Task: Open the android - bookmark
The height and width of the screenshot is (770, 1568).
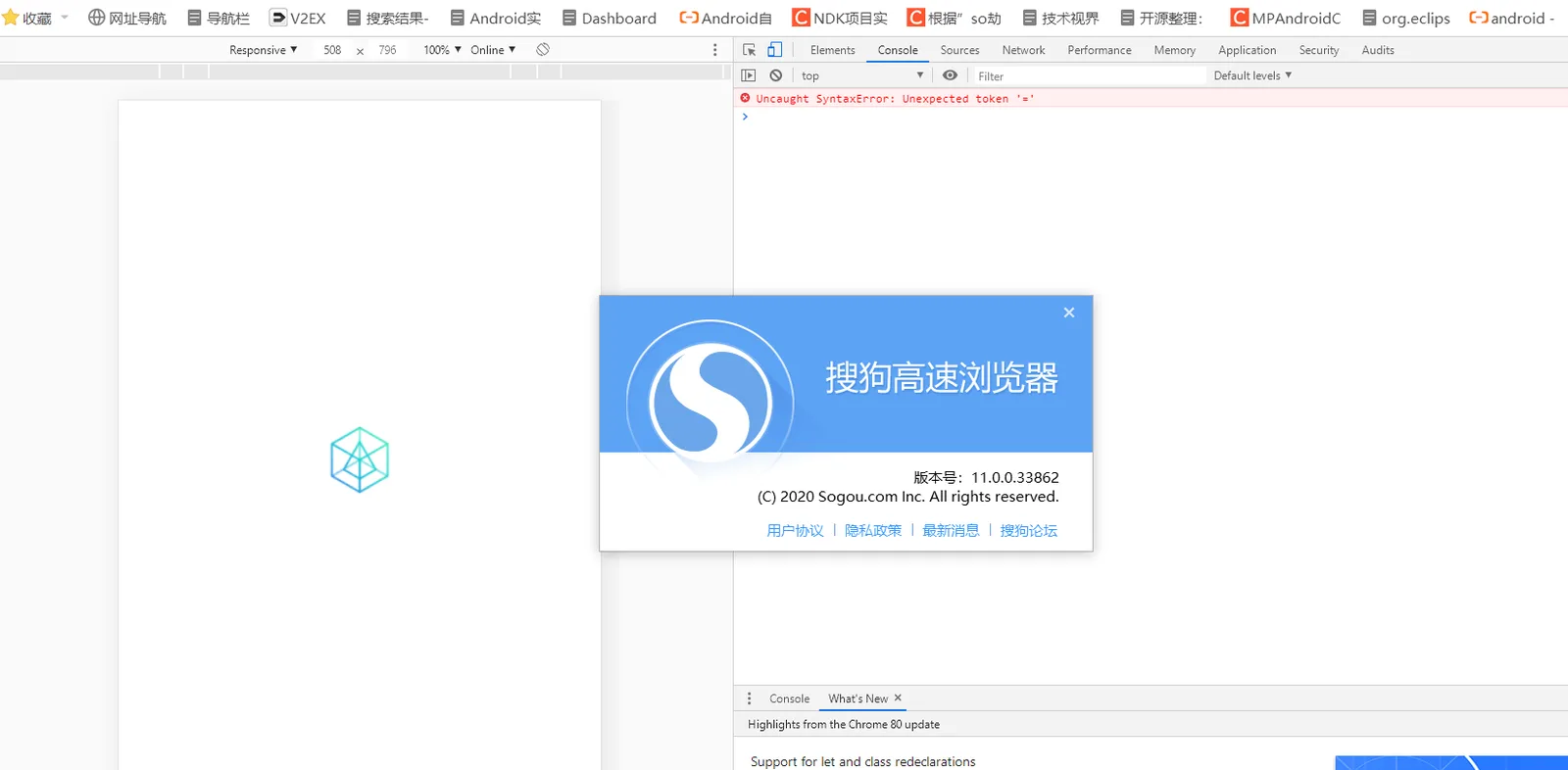Action: point(1512,18)
